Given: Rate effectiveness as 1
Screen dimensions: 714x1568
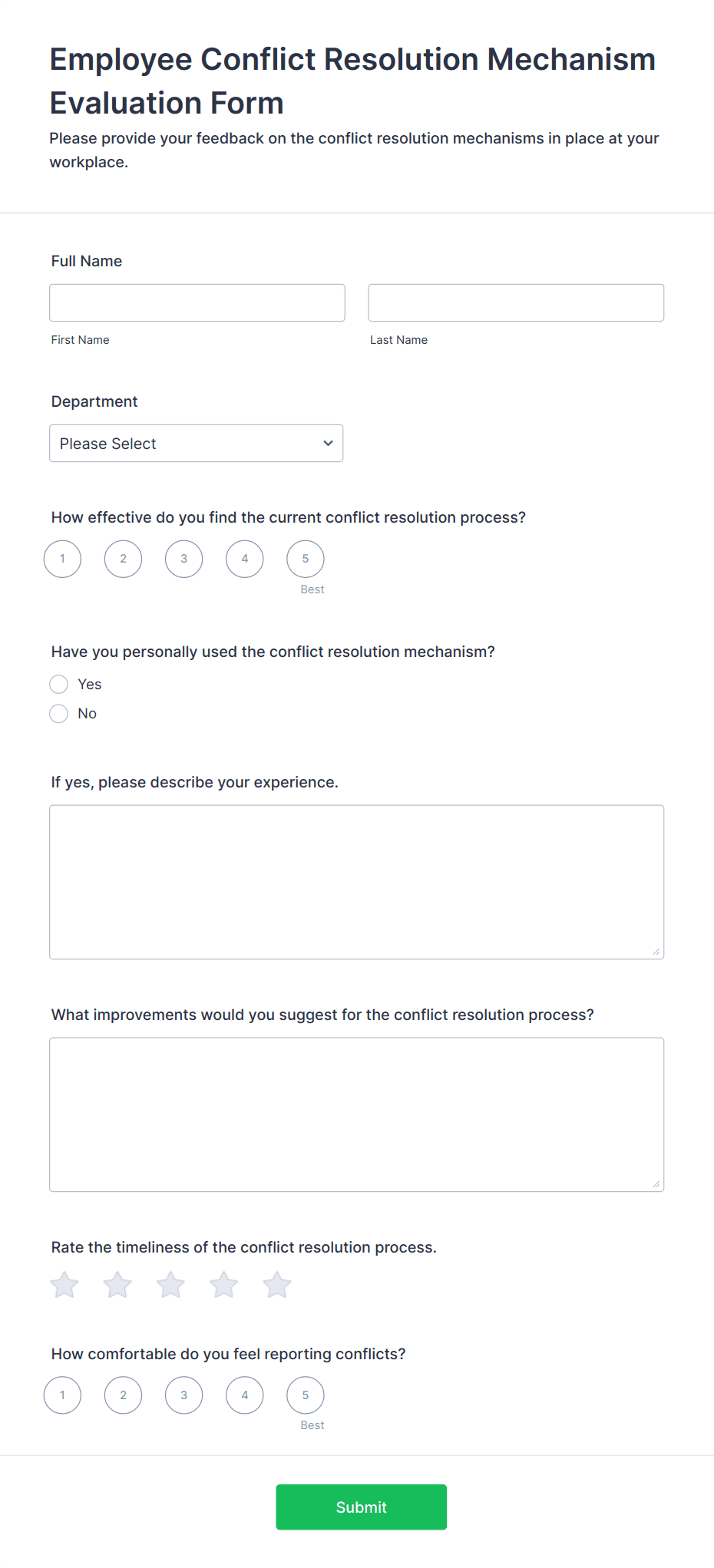Looking at the screenshot, I should tap(61, 559).
